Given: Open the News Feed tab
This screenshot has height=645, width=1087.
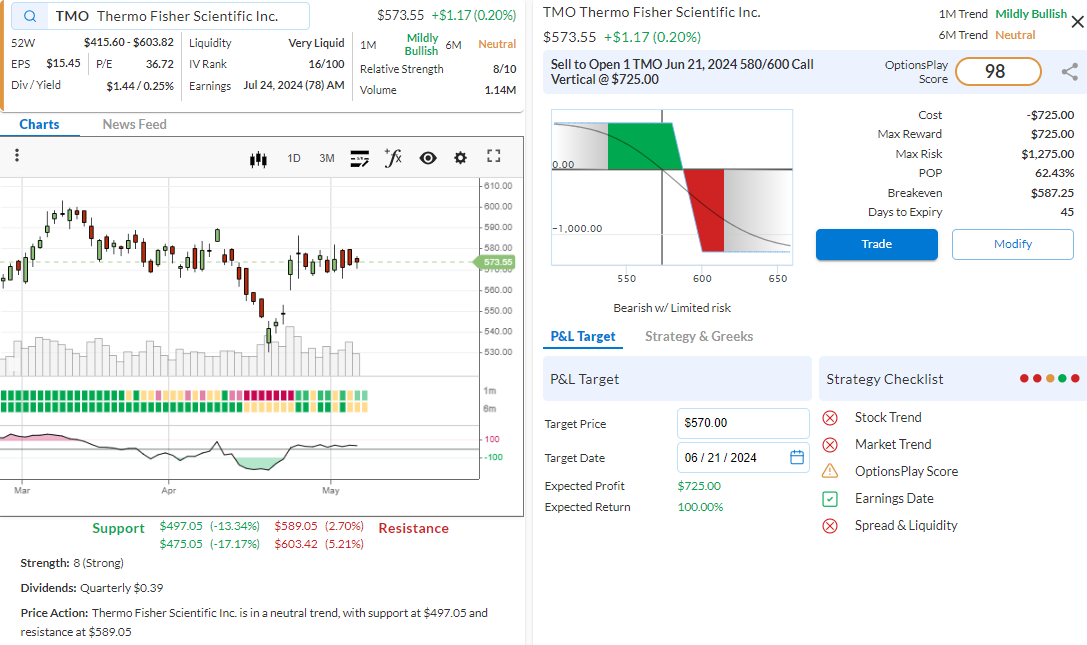Looking at the screenshot, I should 134,124.
